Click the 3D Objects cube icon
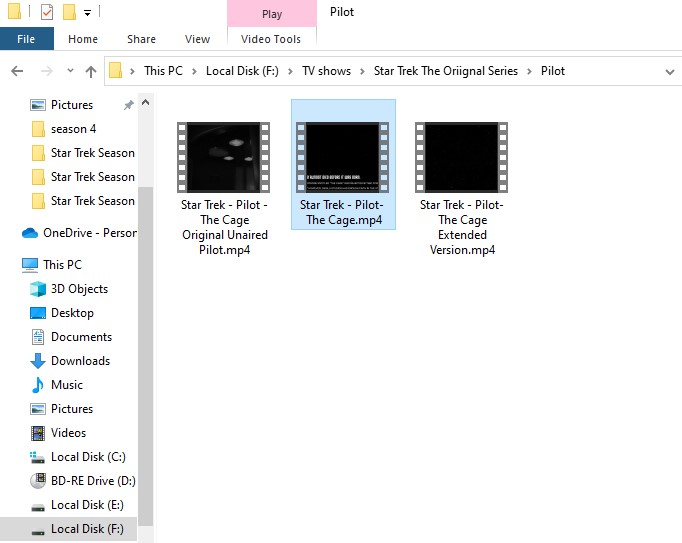 [38, 289]
